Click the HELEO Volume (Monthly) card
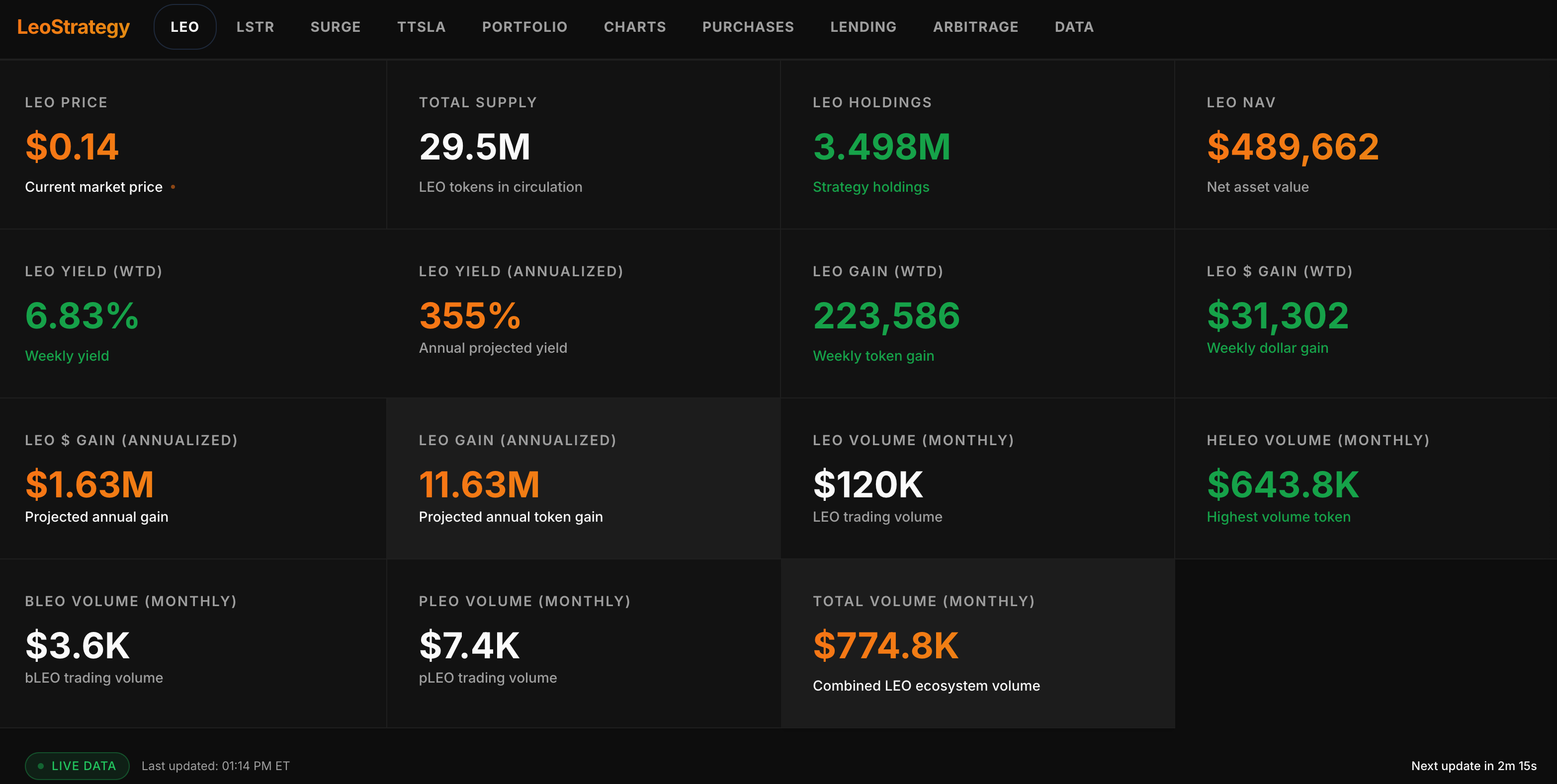The width and height of the screenshot is (1557, 784). pos(1365,478)
